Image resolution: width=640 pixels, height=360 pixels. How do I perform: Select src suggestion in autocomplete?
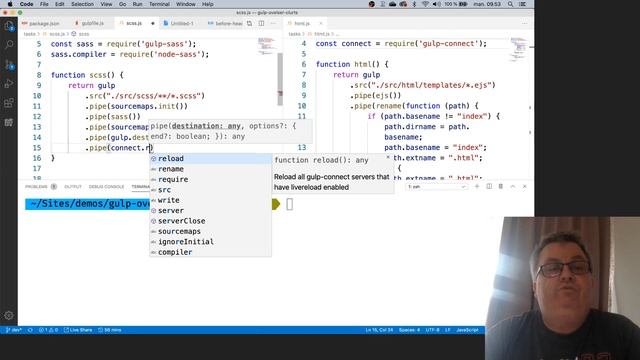(210, 190)
